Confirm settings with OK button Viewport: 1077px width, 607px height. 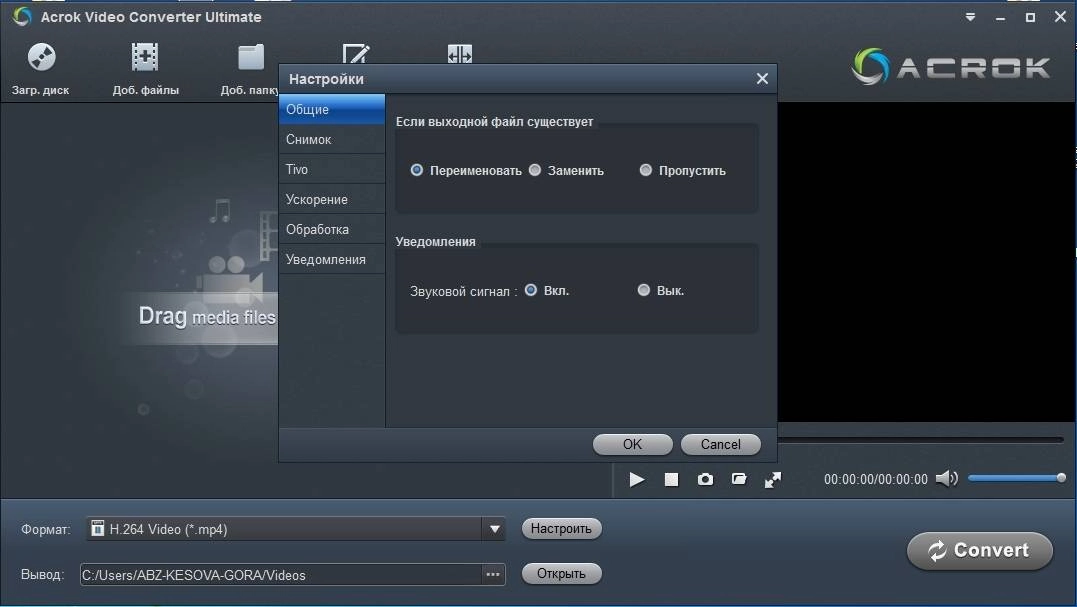pos(633,444)
